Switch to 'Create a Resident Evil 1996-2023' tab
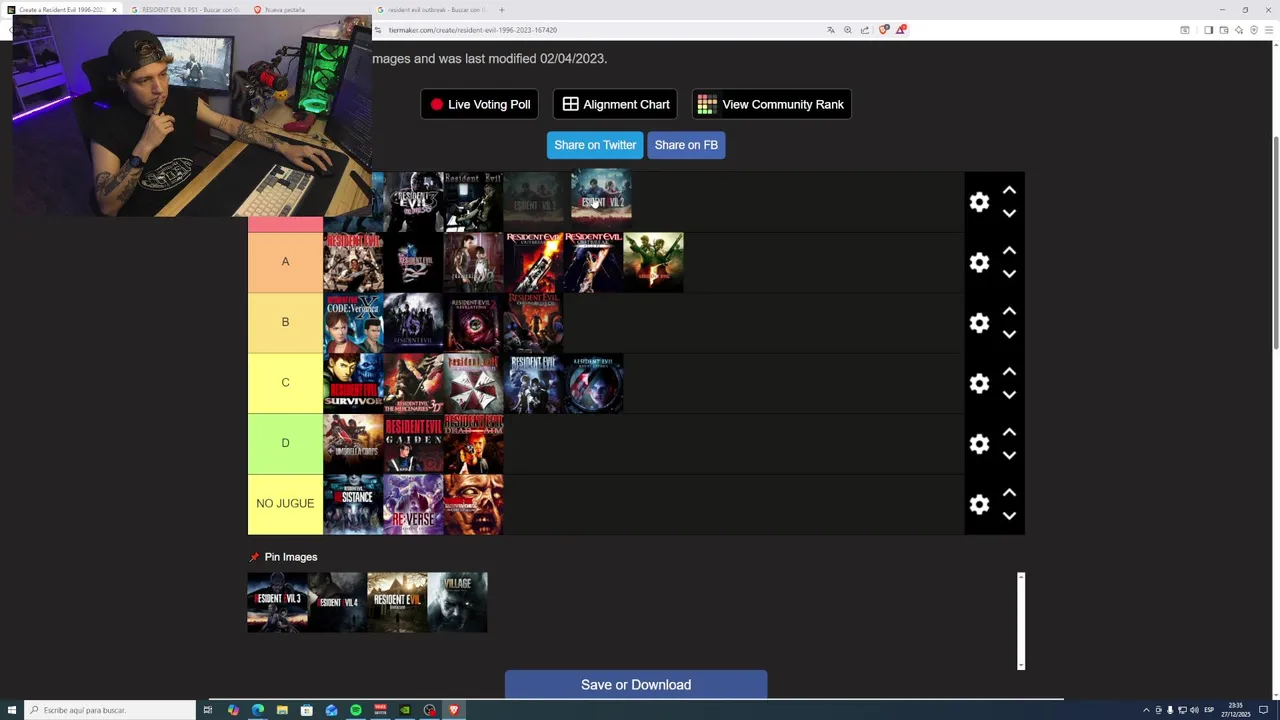Viewport: 1280px width, 720px height. click(62, 9)
